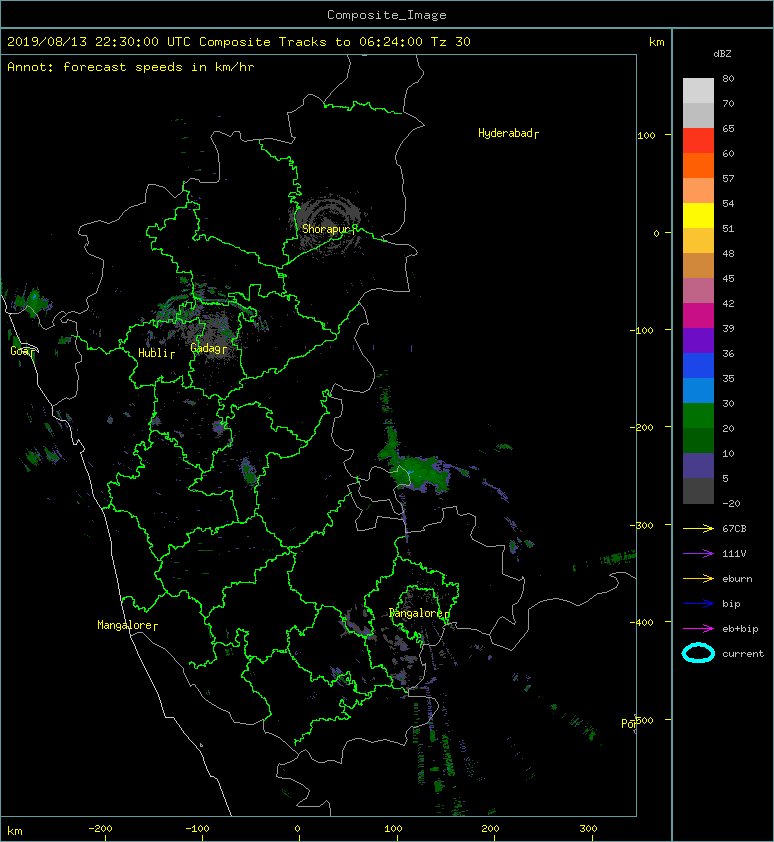Pick the magenta swatch above 39
Screen dimensions: 774x842
coord(698,315)
